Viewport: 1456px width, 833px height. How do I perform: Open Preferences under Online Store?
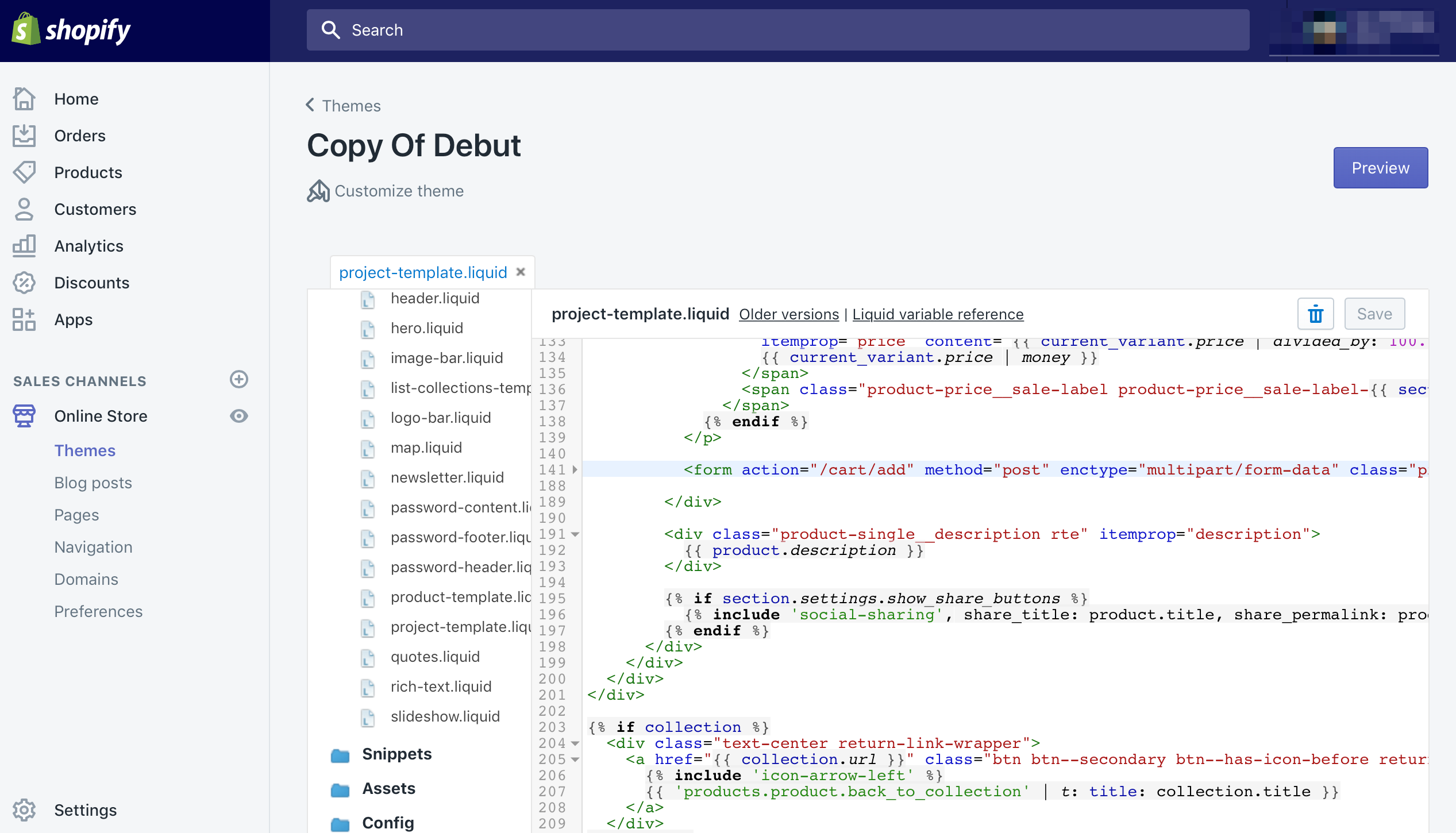[98, 611]
